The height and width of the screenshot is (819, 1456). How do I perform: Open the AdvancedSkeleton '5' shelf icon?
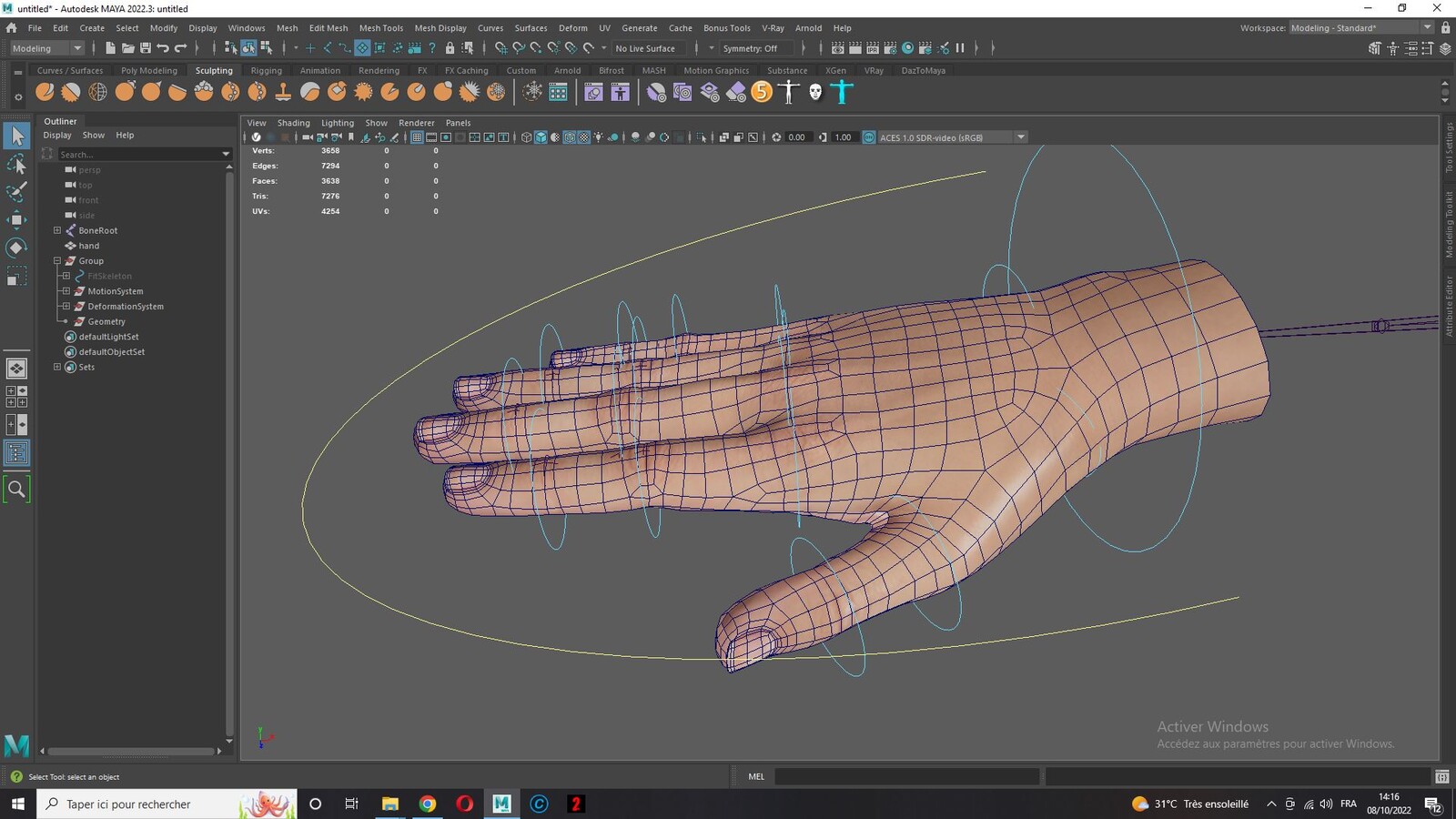click(762, 91)
